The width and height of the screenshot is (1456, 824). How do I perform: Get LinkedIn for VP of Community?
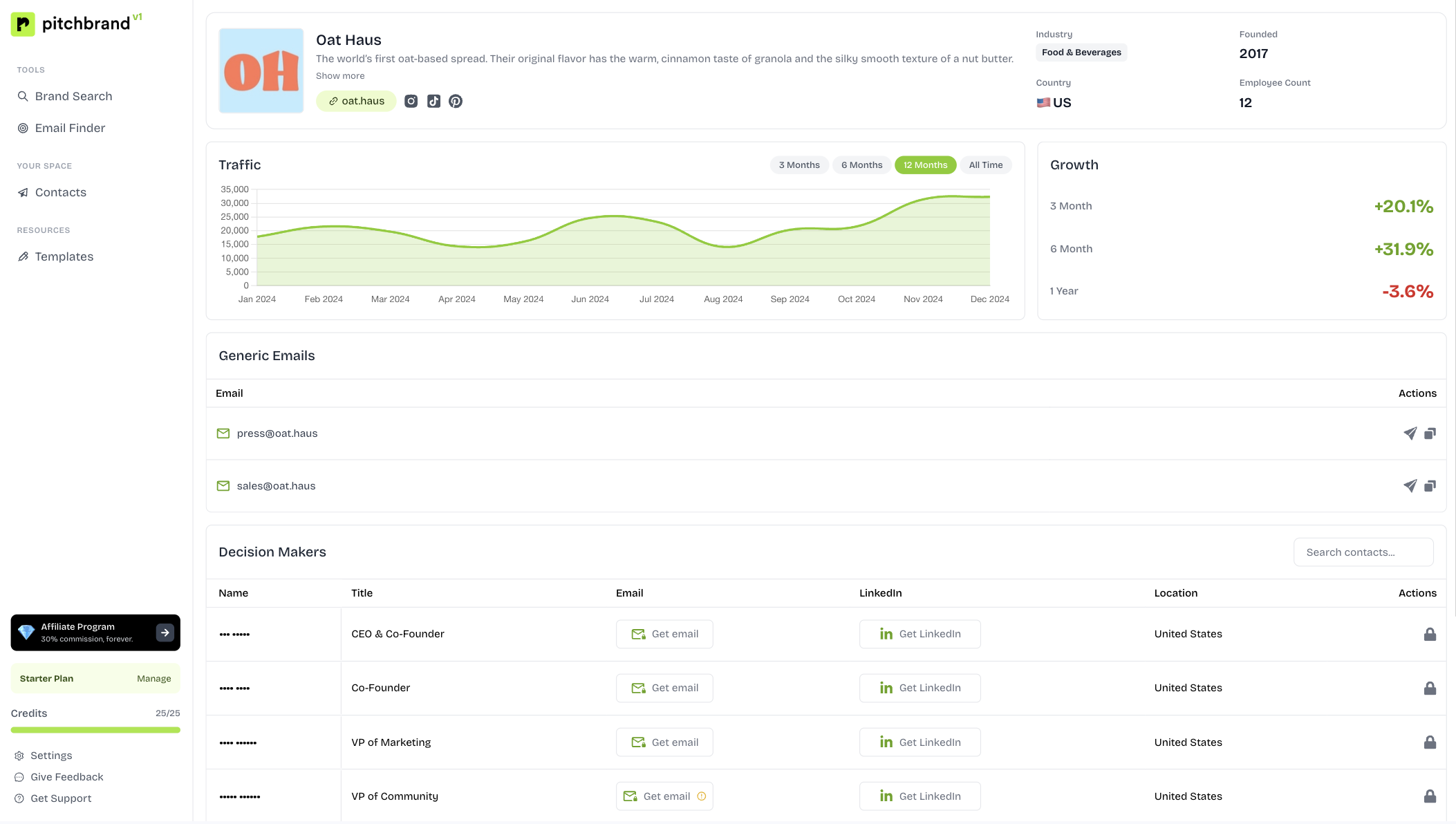coord(920,796)
